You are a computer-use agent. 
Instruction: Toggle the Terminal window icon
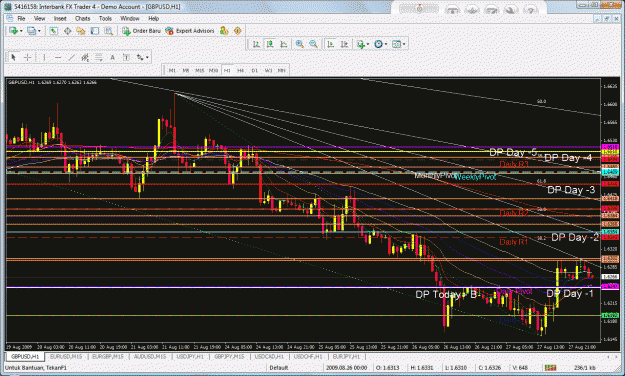[94, 31]
